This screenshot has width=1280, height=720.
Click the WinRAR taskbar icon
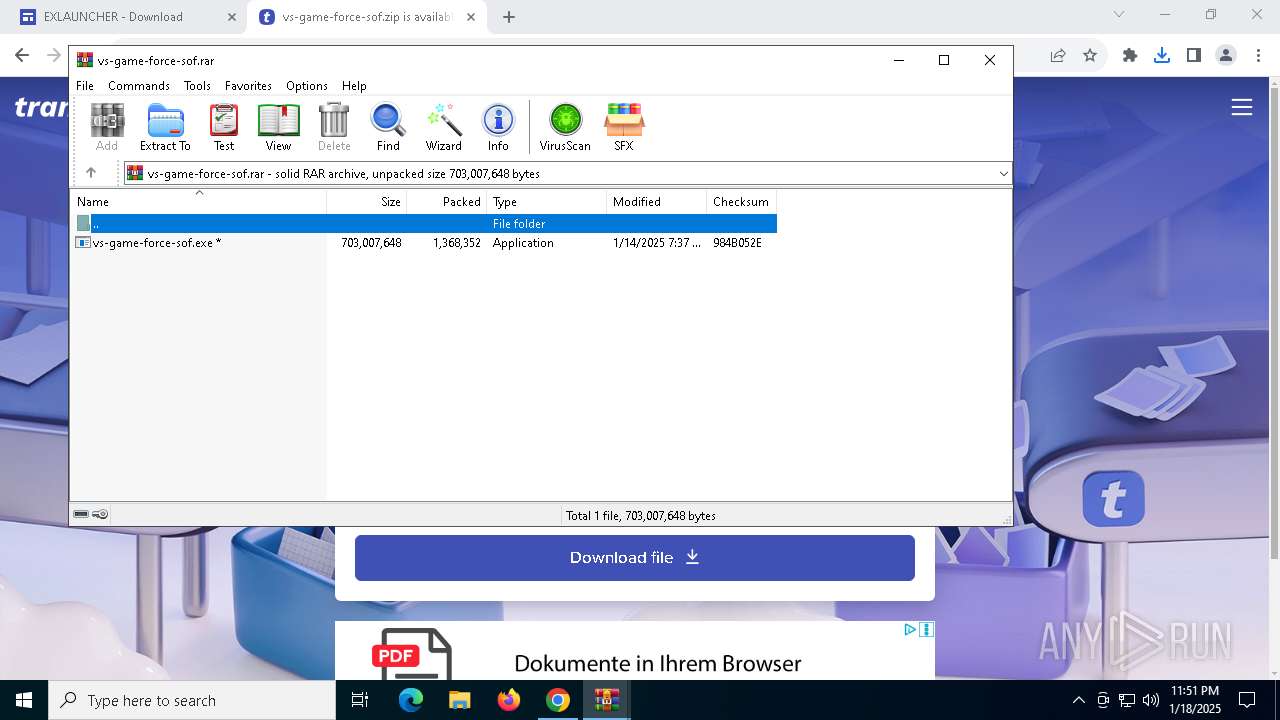(607, 700)
